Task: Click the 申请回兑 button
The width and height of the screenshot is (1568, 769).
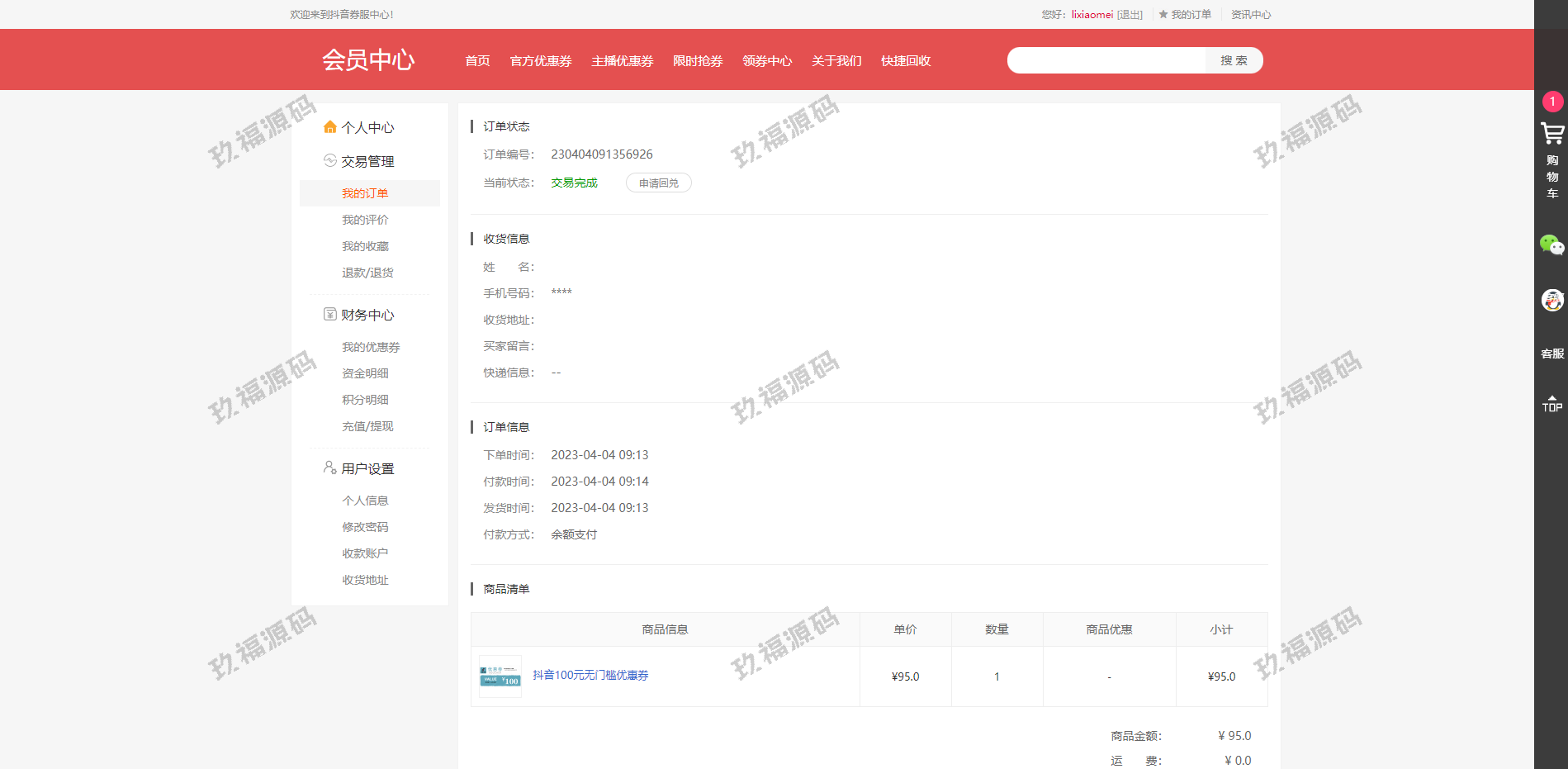Action: coord(658,183)
